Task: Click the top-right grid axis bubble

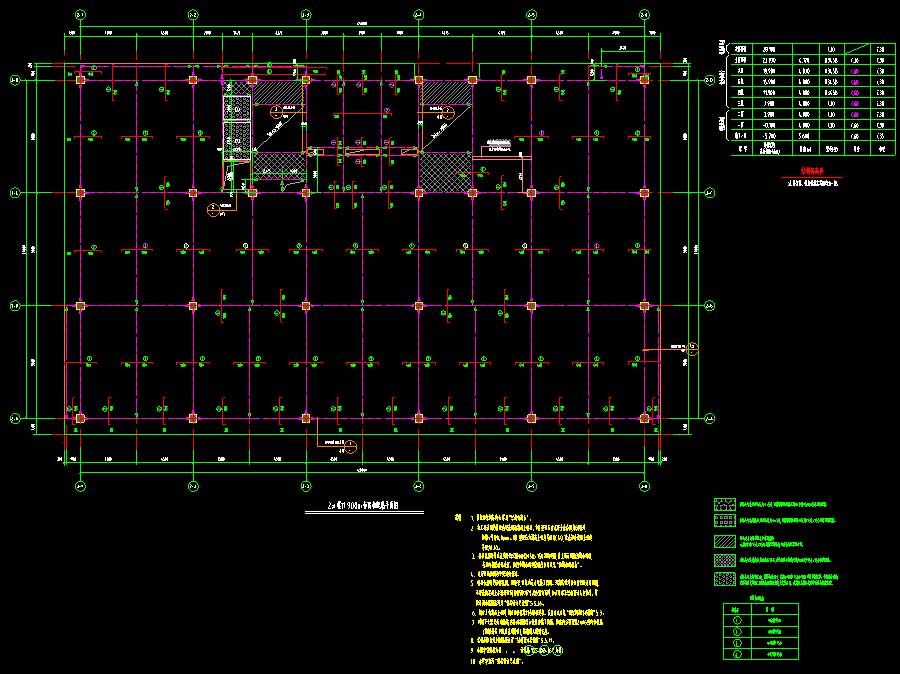Action: [x=645, y=15]
